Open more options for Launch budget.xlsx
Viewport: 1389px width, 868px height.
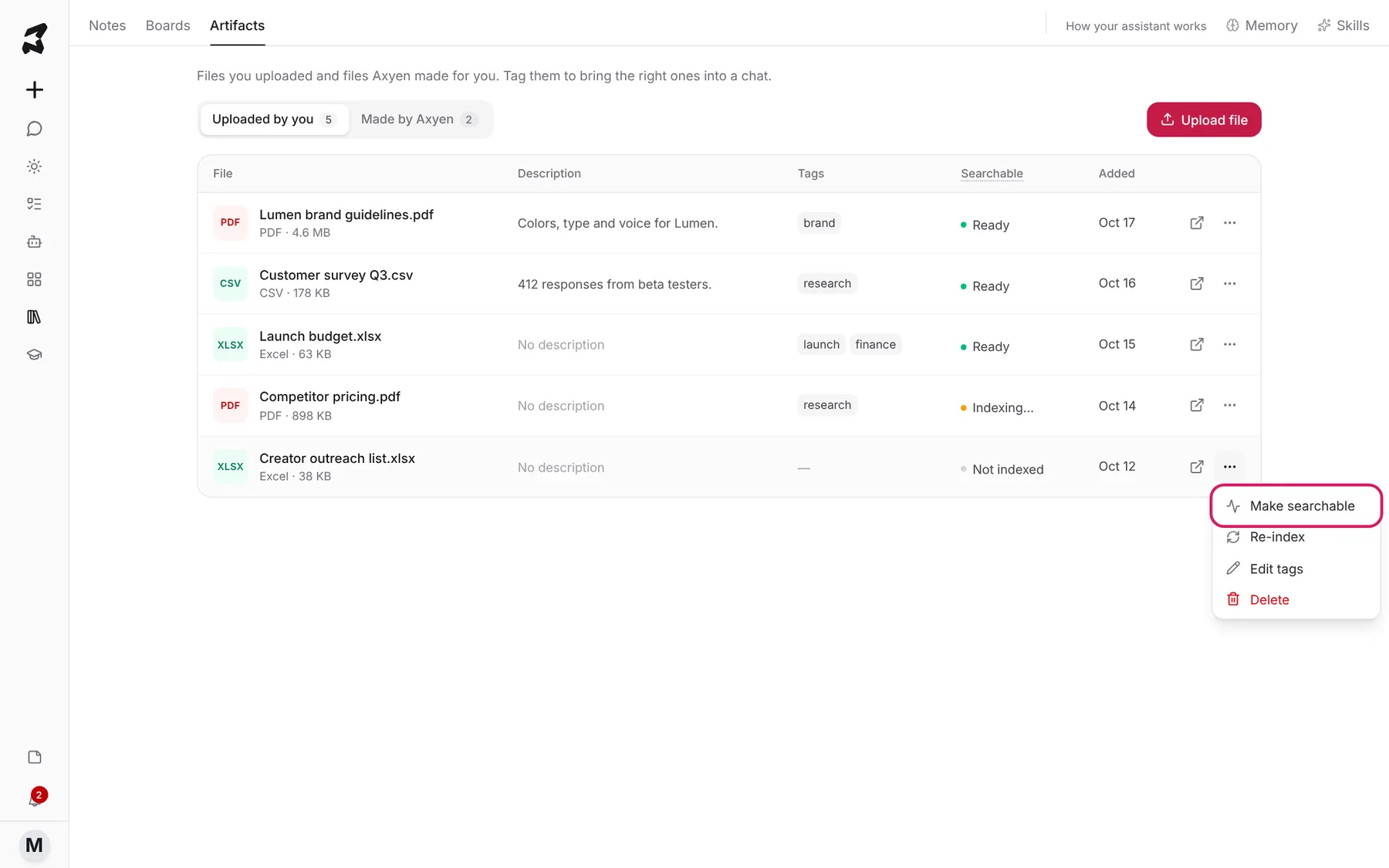(1229, 344)
